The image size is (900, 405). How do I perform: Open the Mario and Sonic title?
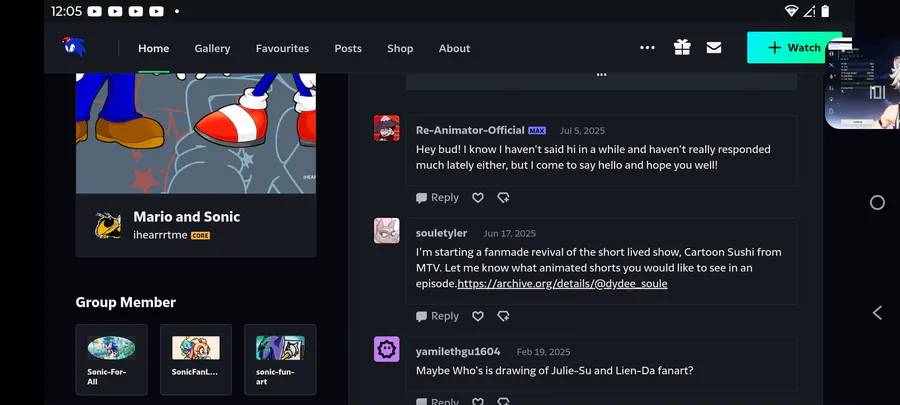187,216
